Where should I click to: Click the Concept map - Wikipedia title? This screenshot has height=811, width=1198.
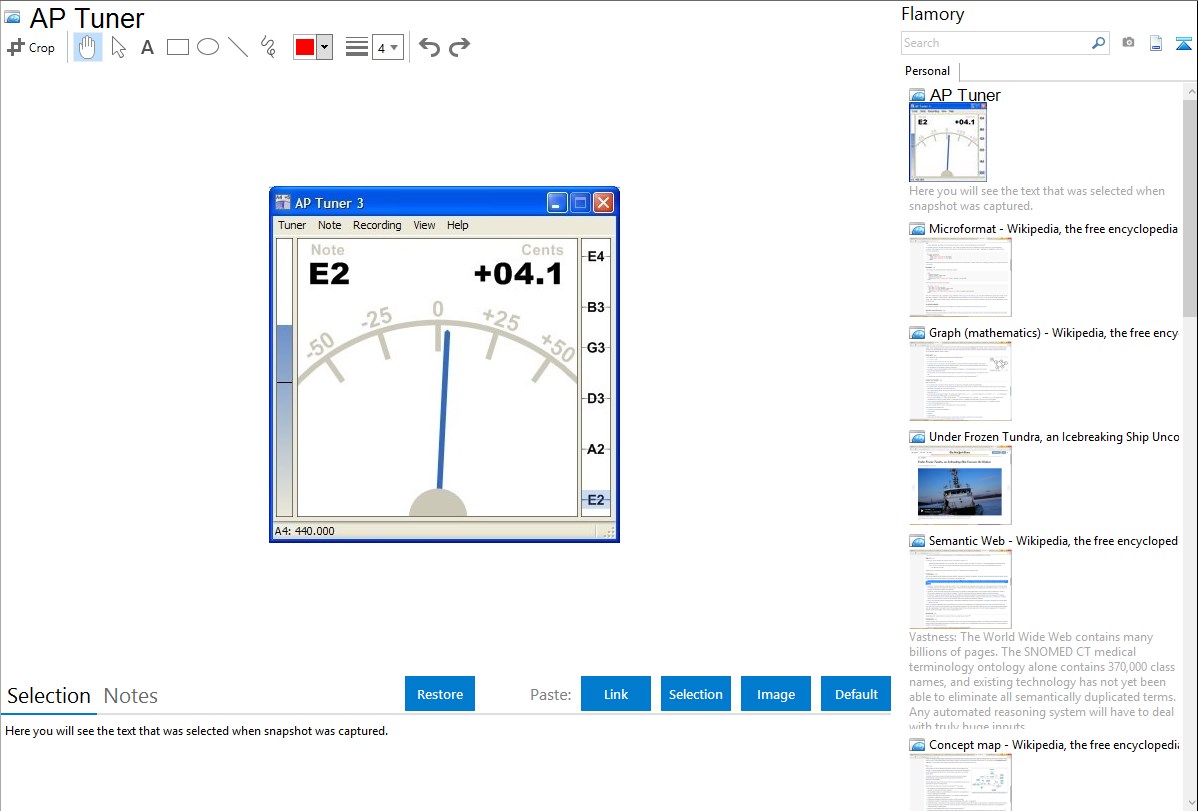(1053, 744)
